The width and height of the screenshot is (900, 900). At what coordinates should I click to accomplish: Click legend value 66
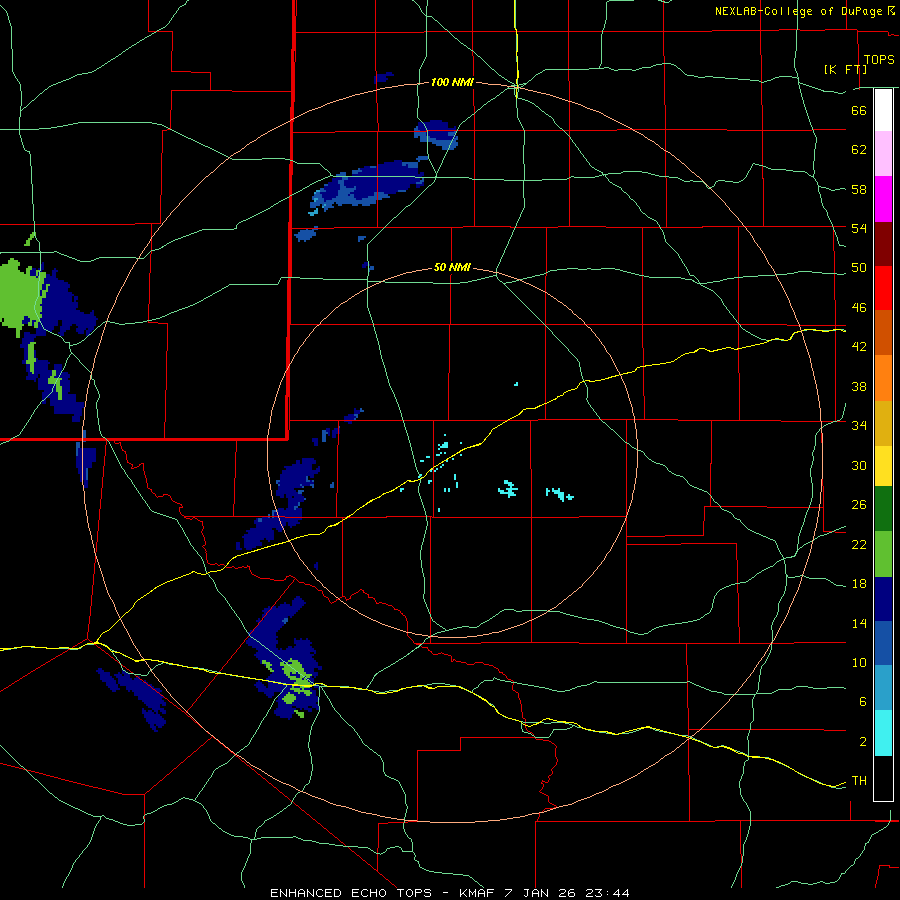pyautogui.click(x=859, y=110)
